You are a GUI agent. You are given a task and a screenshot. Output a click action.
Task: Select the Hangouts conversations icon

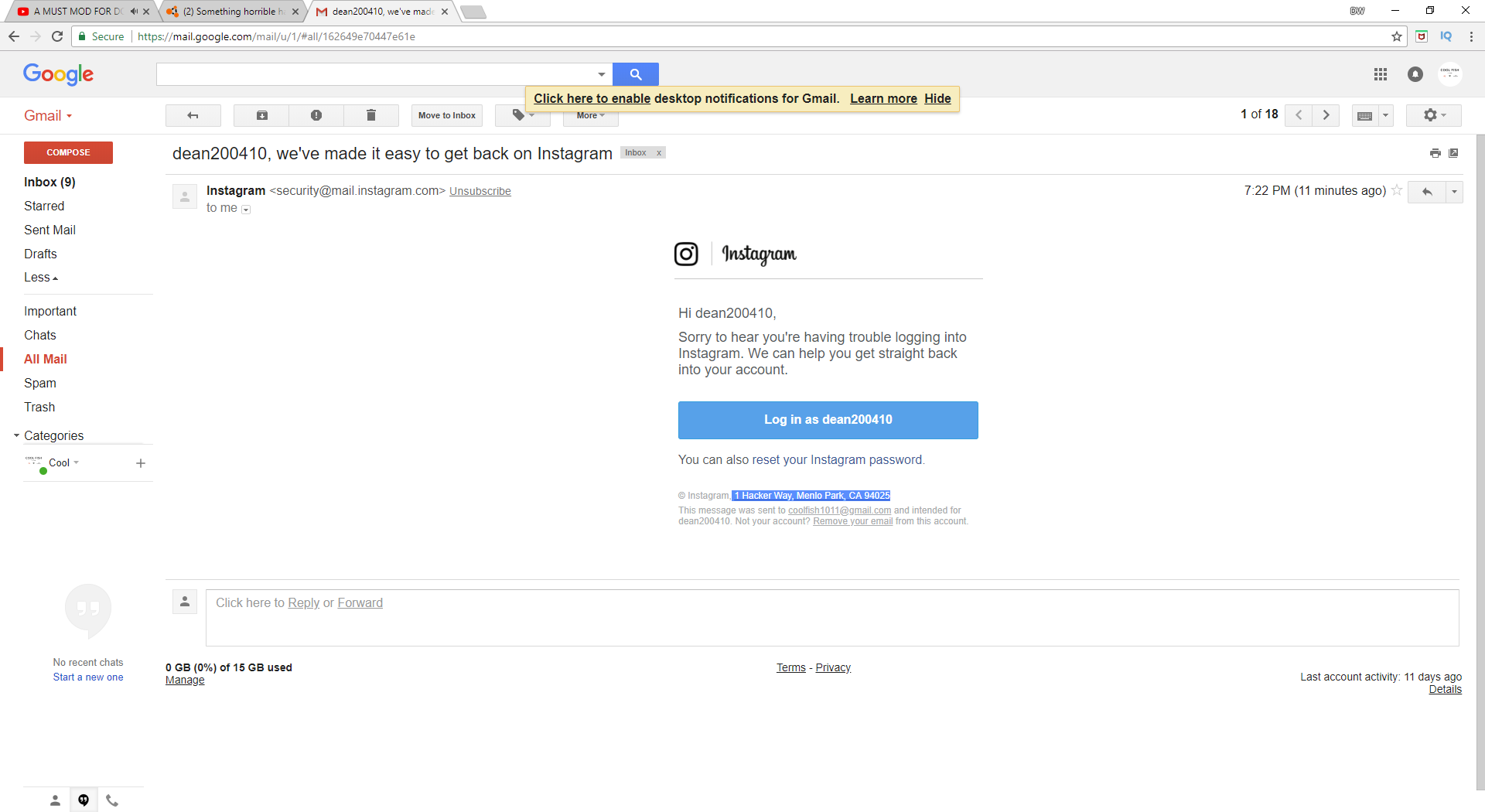[x=84, y=800]
